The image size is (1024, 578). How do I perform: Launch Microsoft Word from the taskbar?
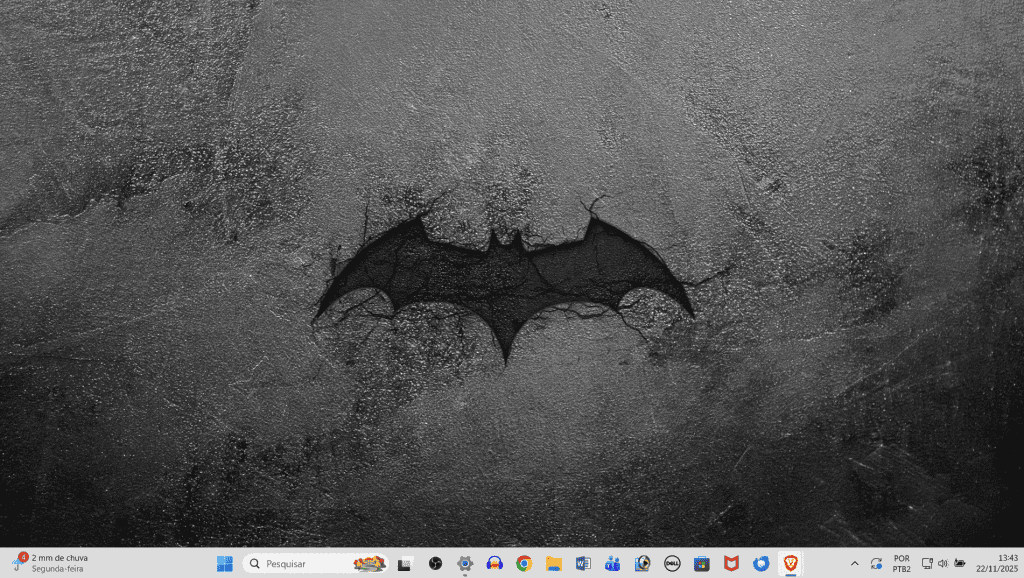click(x=583, y=563)
